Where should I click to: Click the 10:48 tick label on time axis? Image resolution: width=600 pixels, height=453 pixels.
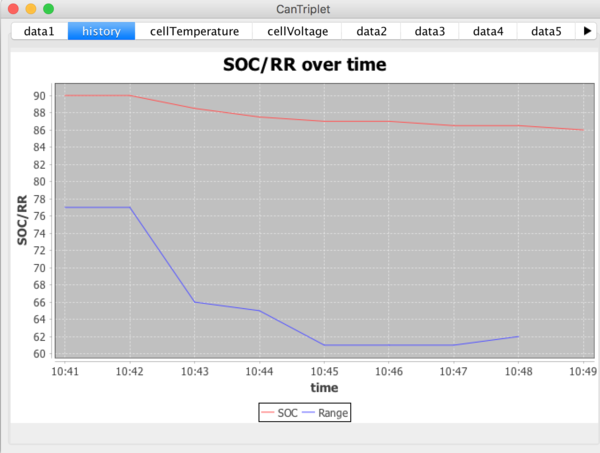coord(519,372)
